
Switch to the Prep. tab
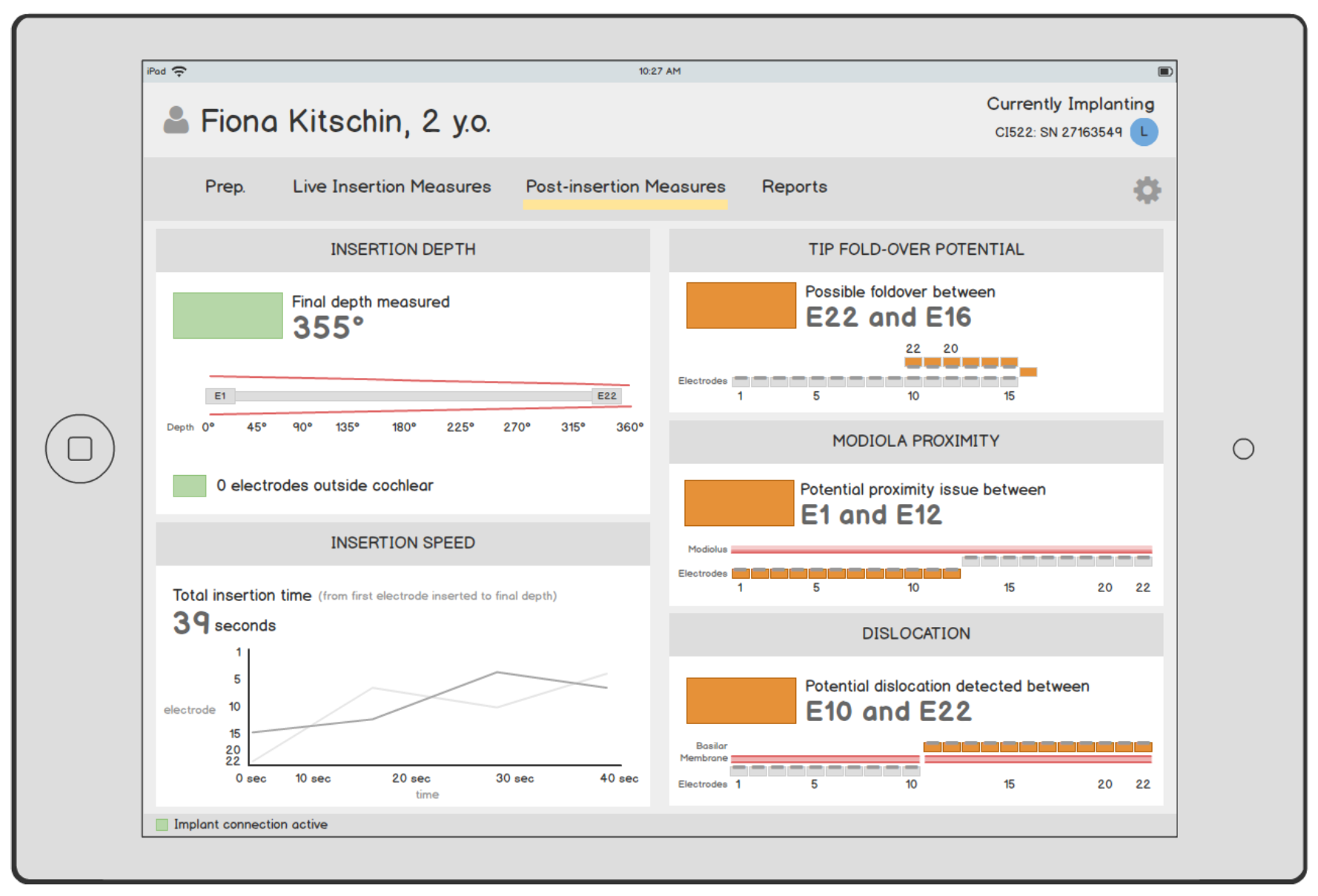225,187
